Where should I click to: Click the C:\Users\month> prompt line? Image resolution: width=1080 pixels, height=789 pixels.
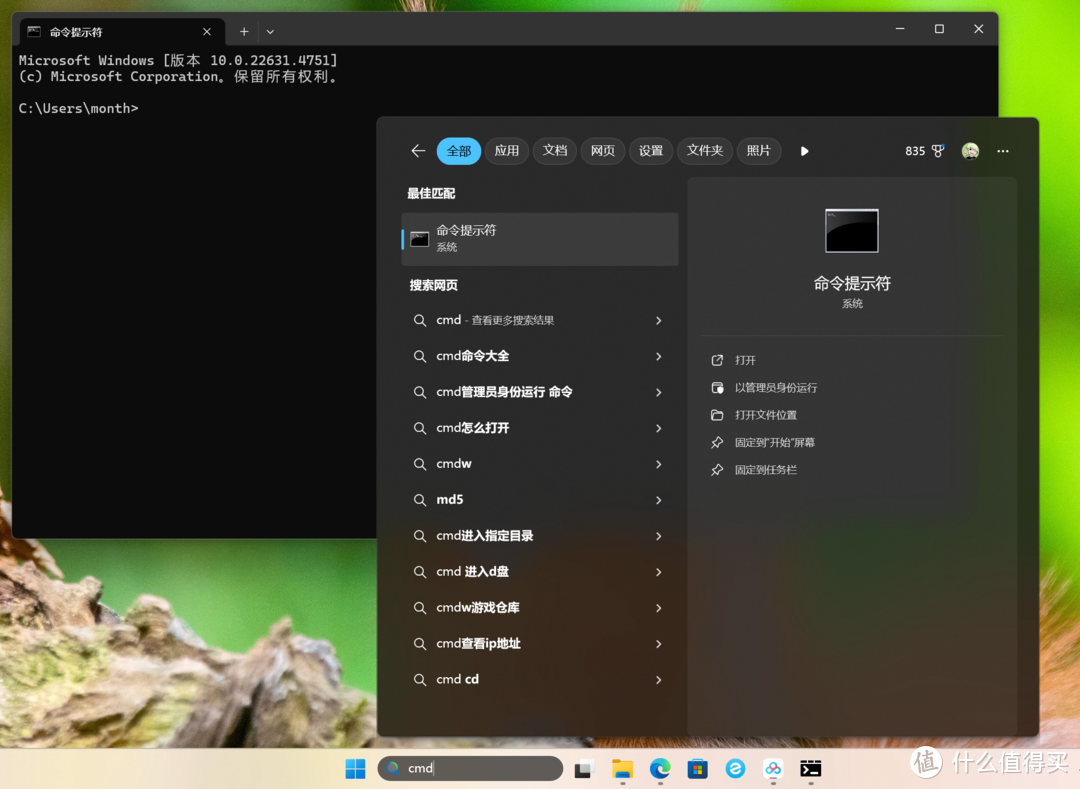pos(79,108)
